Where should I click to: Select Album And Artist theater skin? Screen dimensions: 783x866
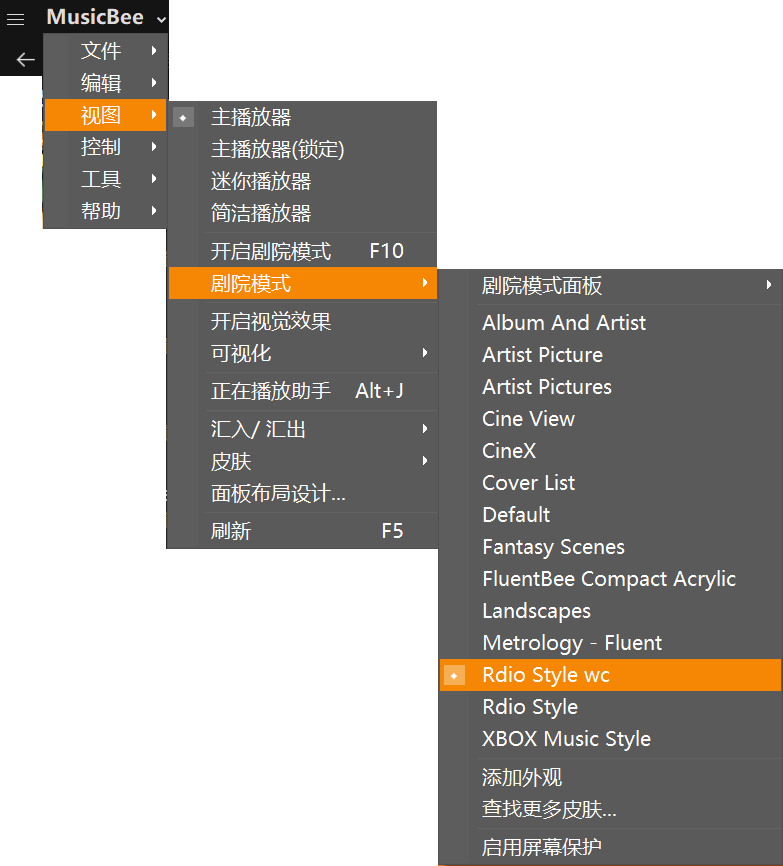tap(611, 323)
